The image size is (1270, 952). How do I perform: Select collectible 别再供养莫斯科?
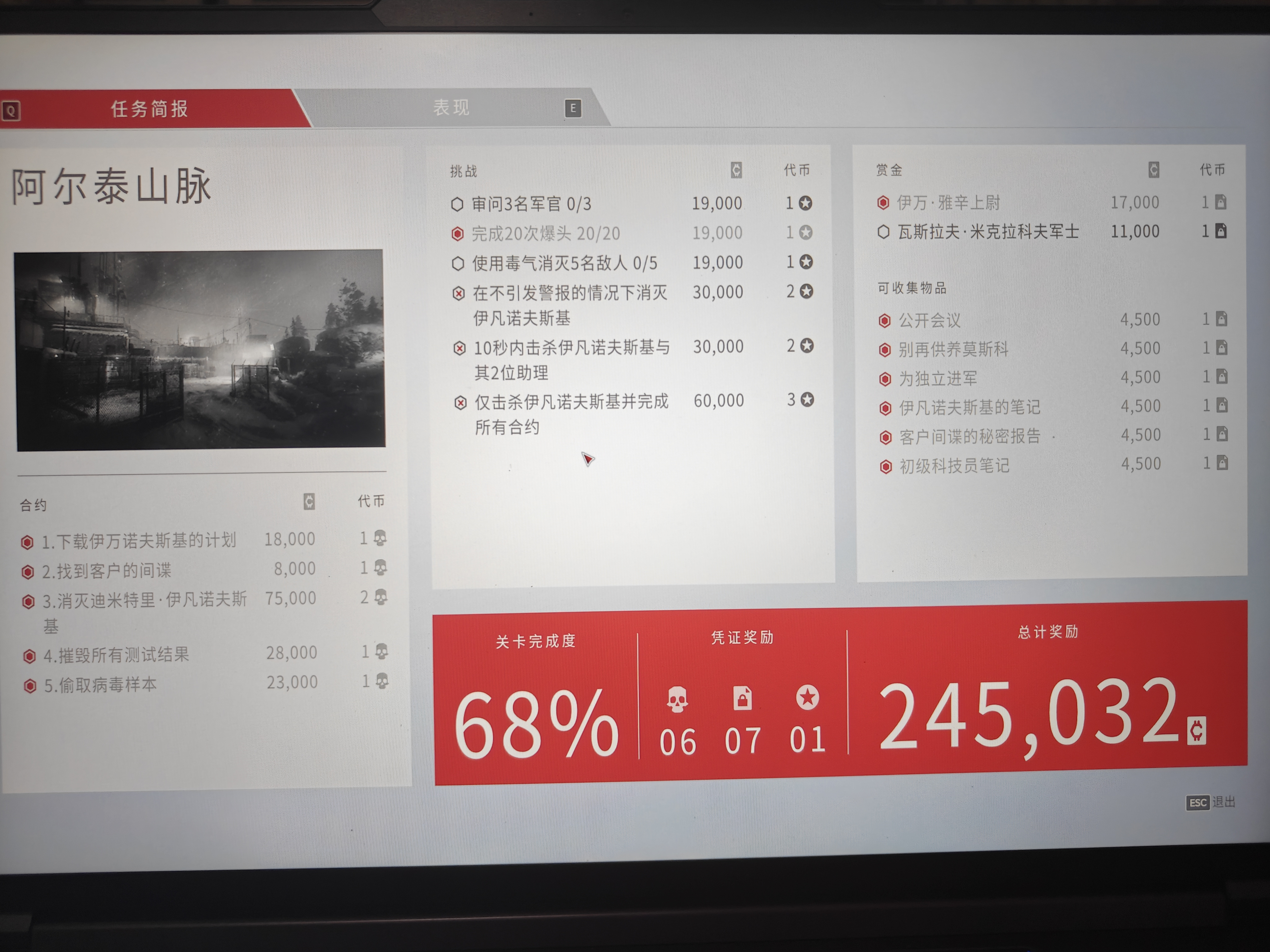click(1054, 348)
